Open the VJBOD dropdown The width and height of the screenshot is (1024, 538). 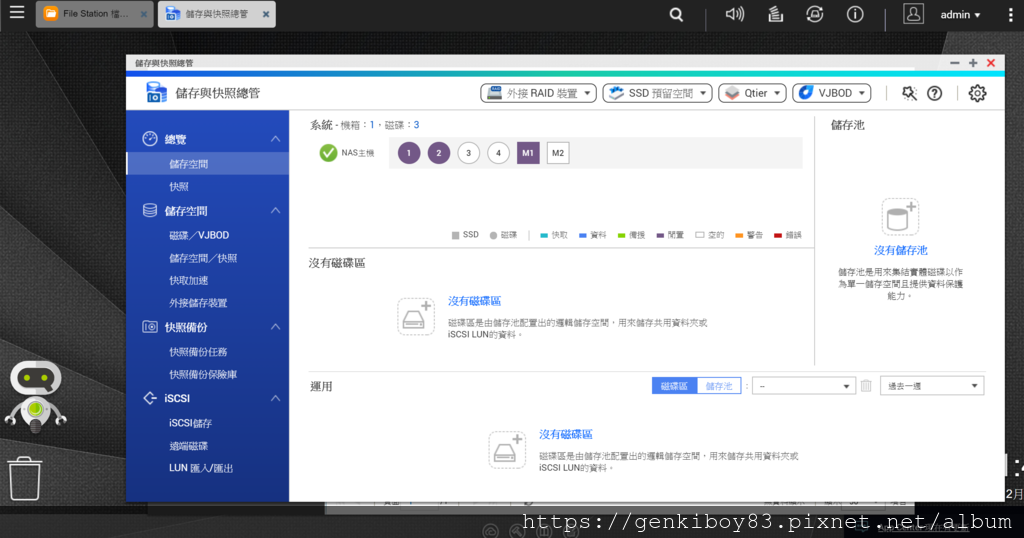point(832,93)
